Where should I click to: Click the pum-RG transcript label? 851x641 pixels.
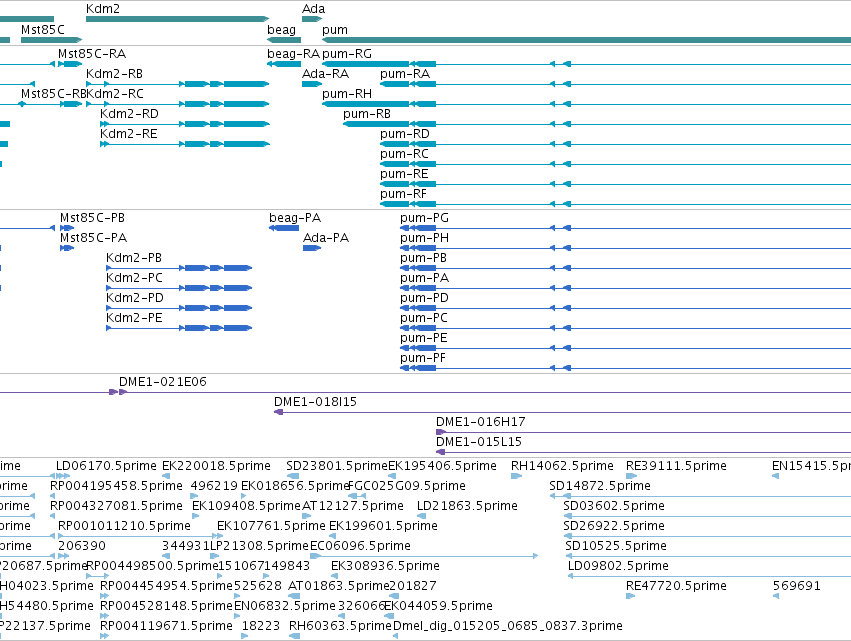[347, 54]
